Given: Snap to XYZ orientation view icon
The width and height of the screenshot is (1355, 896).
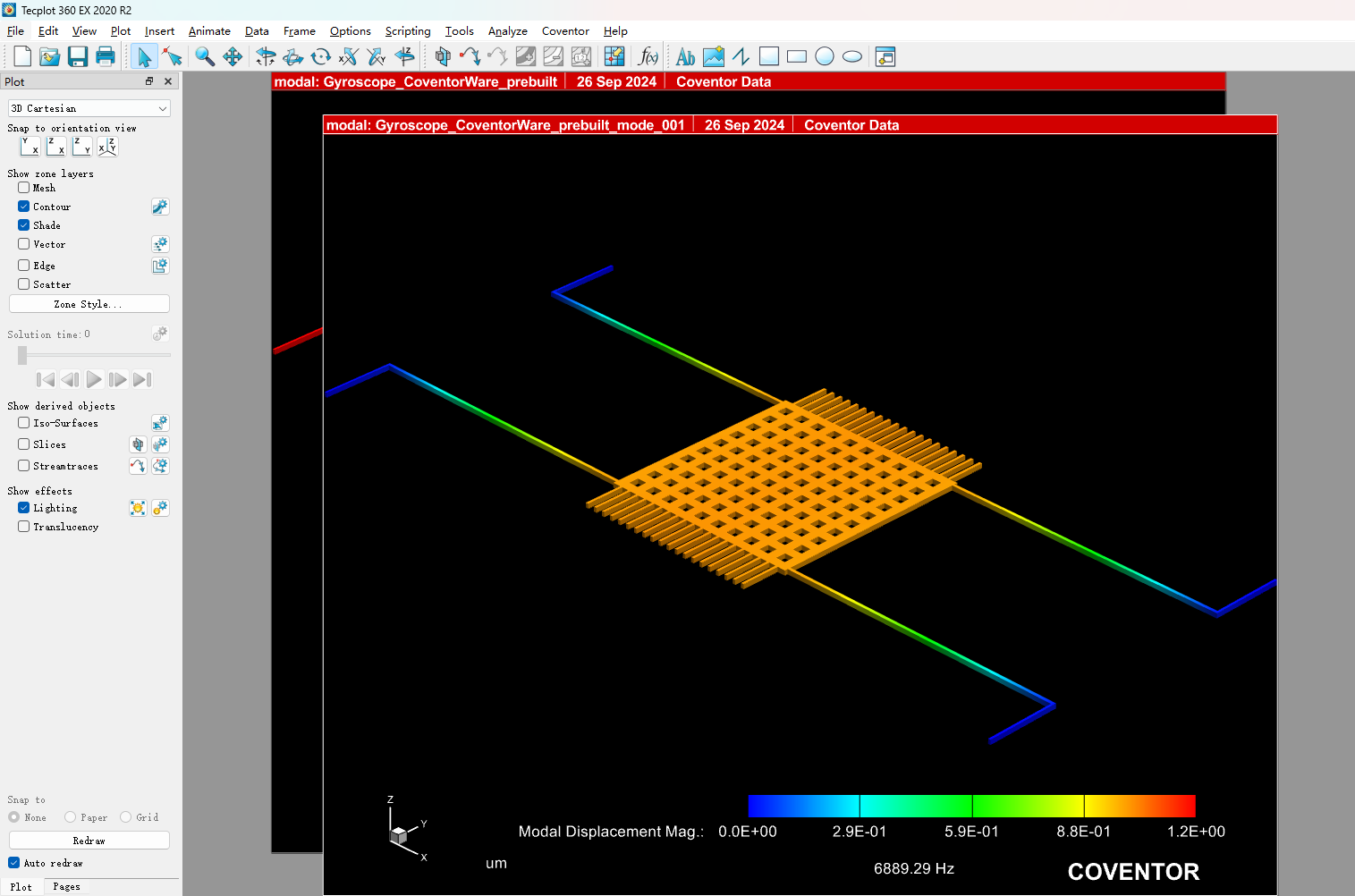Looking at the screenshot, I should (107, 146).
